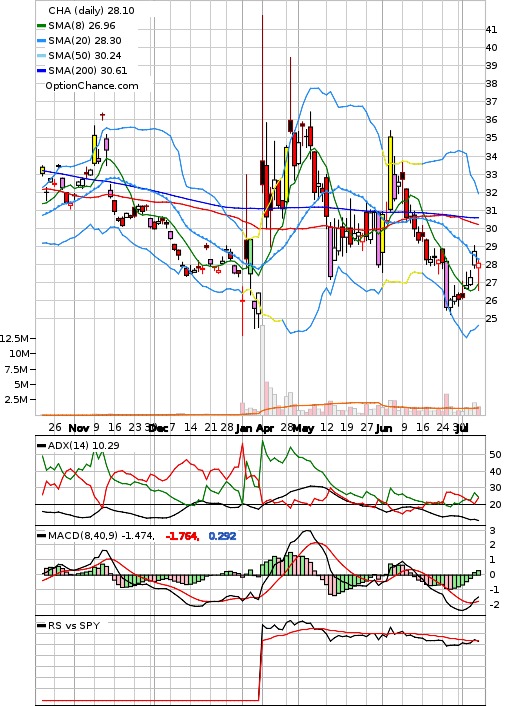This screenshot has height=706, width=526.
Task: Click the 10M volume axis label
Action: point(19,353)
